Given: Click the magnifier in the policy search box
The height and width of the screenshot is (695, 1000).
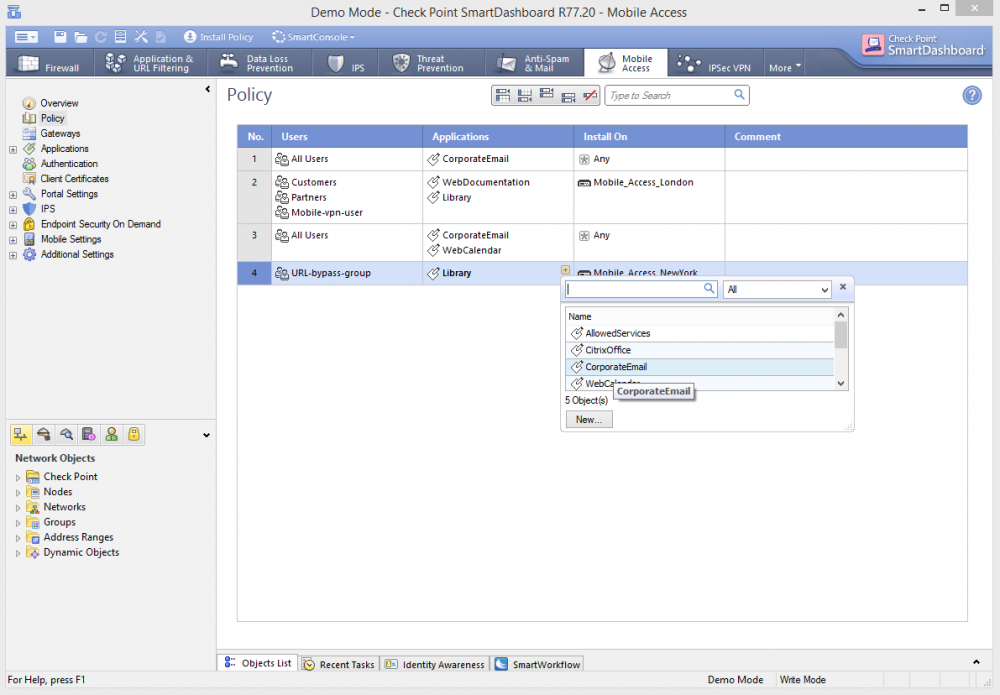Looking at the screenshot, I should (739, 95).
